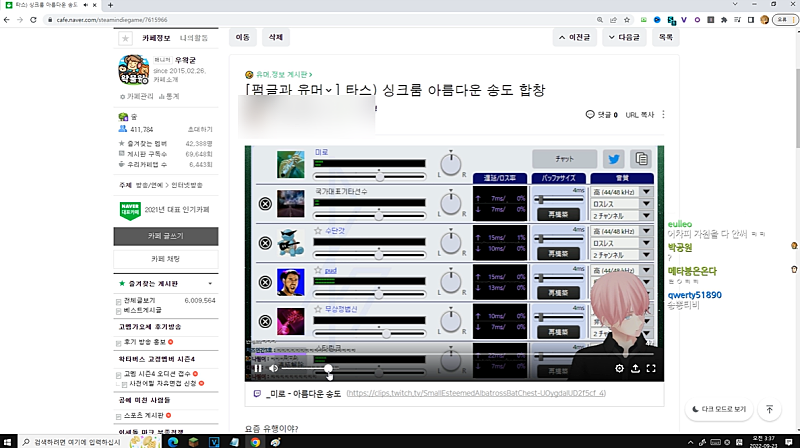Expand the 유머,정보 게시판 board link
Screen dimensions: 800x448
pos(278,74)
